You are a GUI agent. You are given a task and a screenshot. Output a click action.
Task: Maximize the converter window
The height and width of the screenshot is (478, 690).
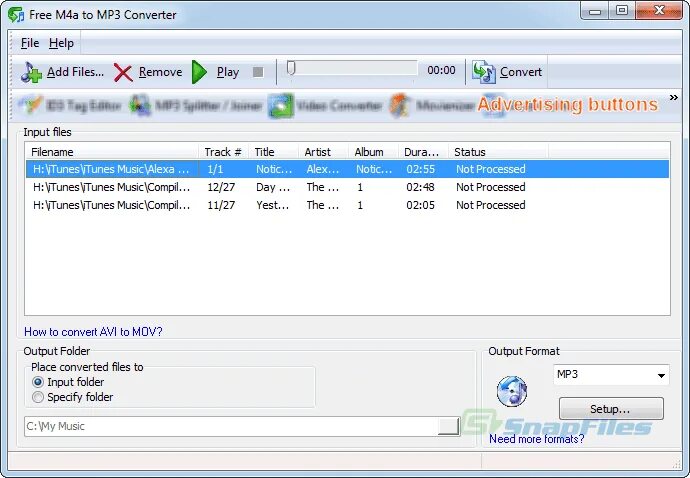pos(622,11)
